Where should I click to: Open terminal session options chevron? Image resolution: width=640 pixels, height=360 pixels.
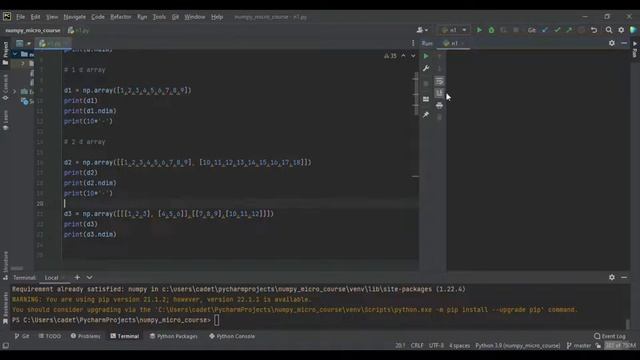[x=89, y=278]
